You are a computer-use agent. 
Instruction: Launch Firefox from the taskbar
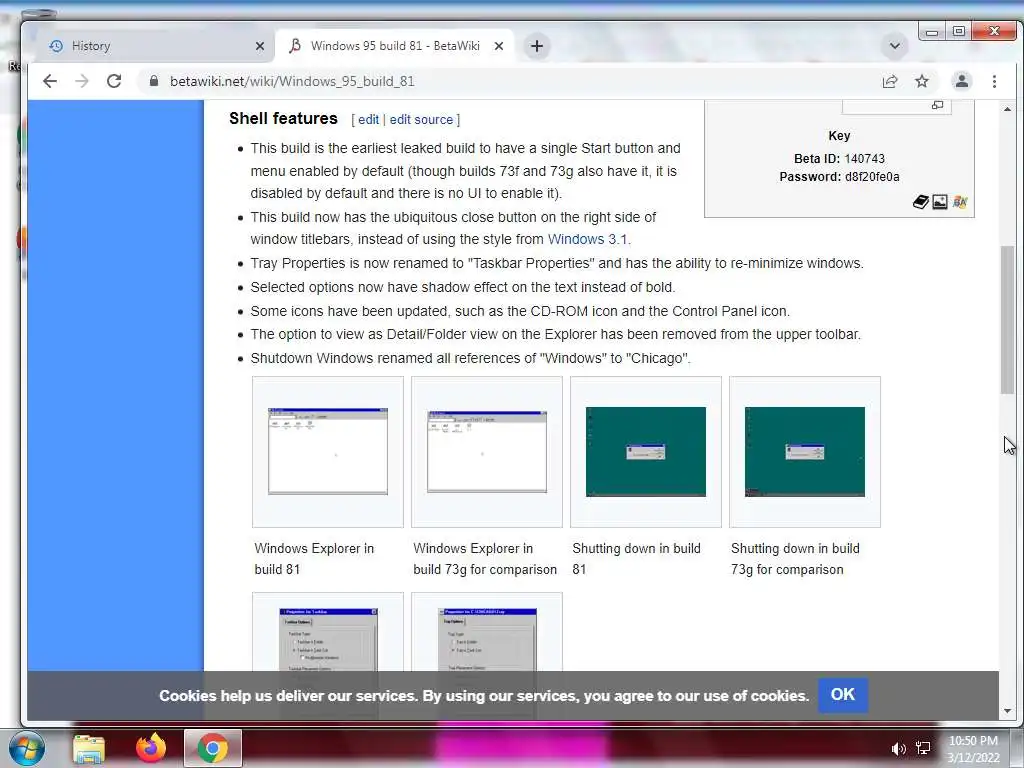pos(151,748)
